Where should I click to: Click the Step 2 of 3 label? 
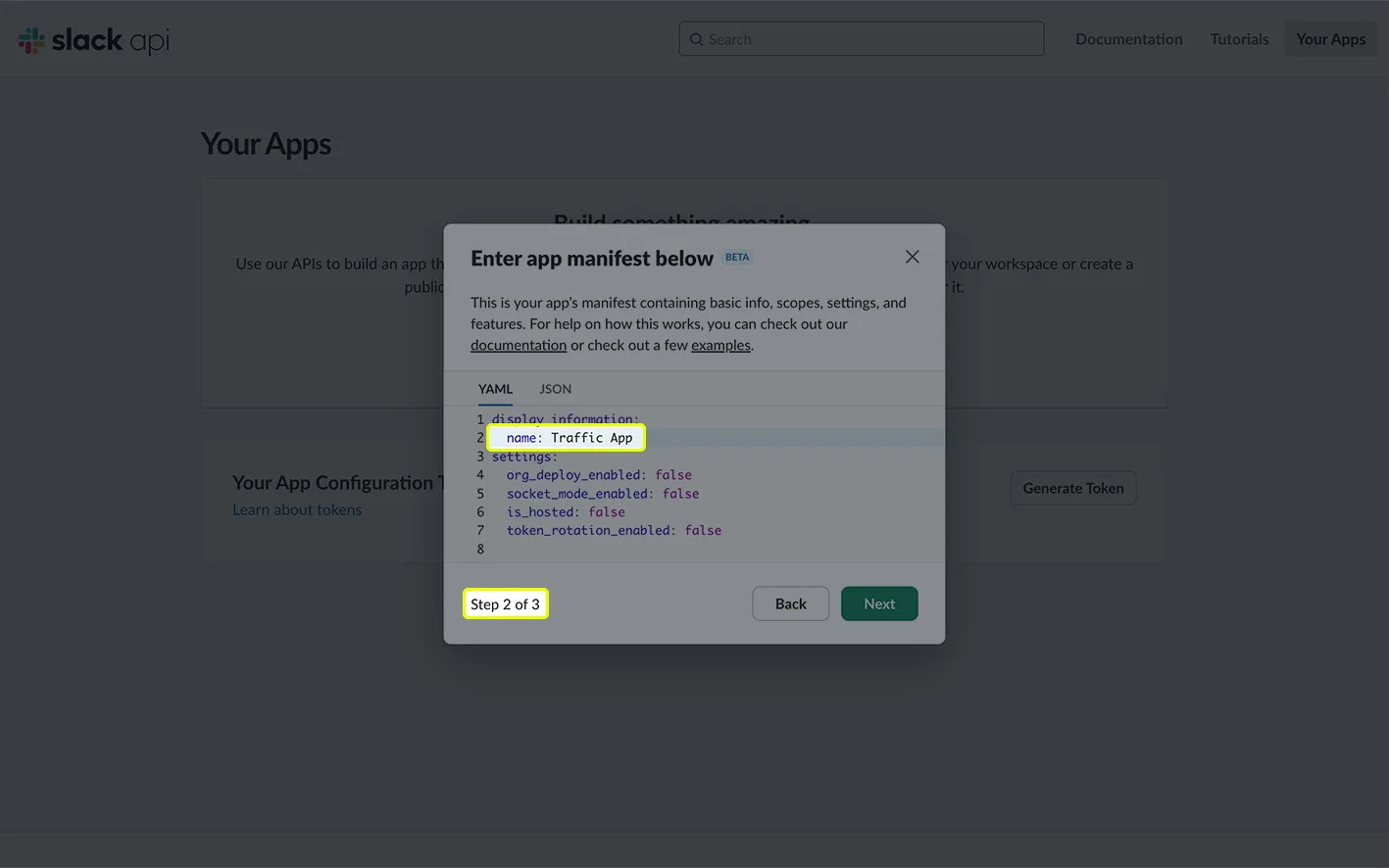pos(505,604)
